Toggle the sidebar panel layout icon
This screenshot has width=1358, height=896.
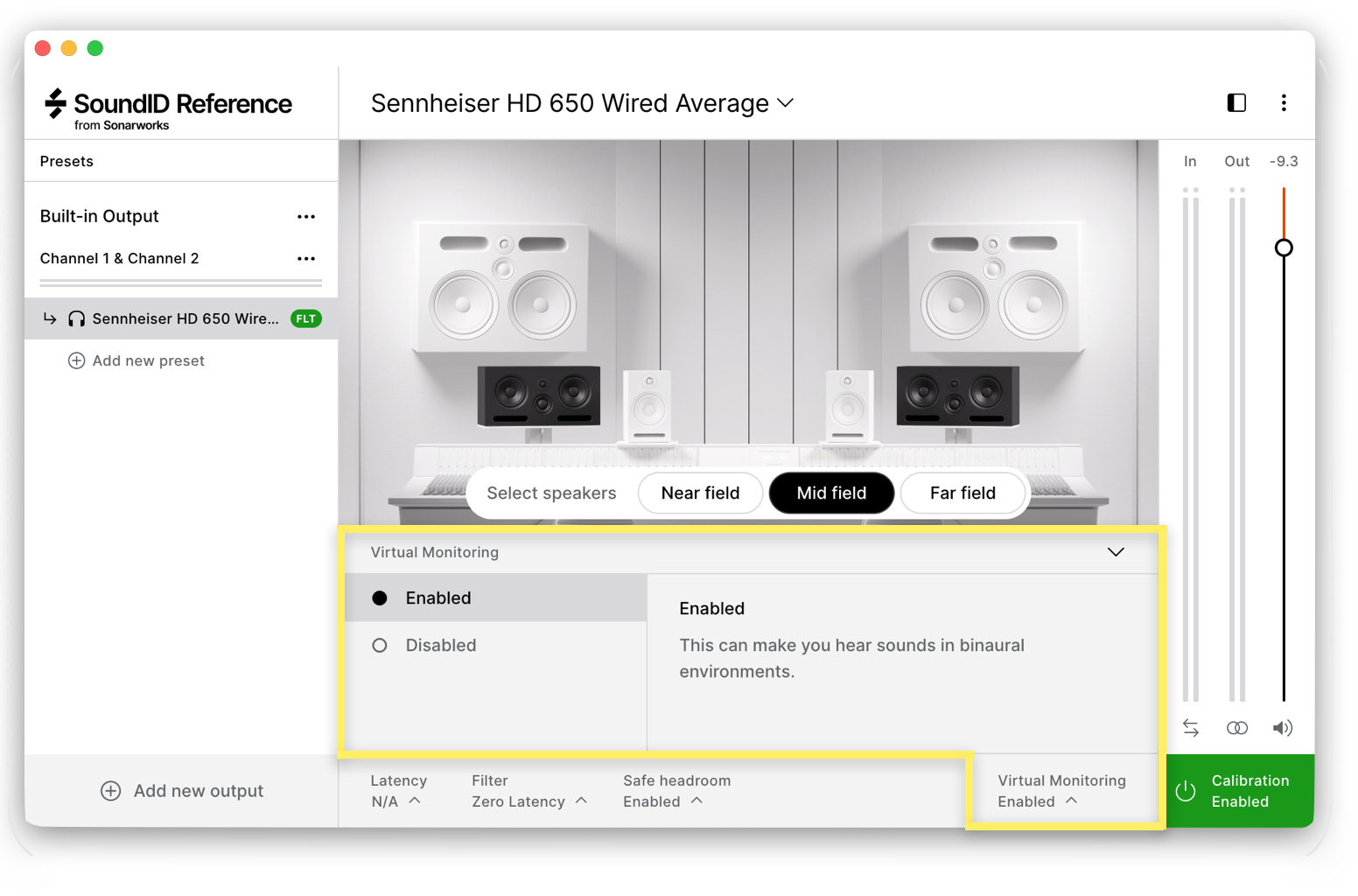tap(1236, 103)
